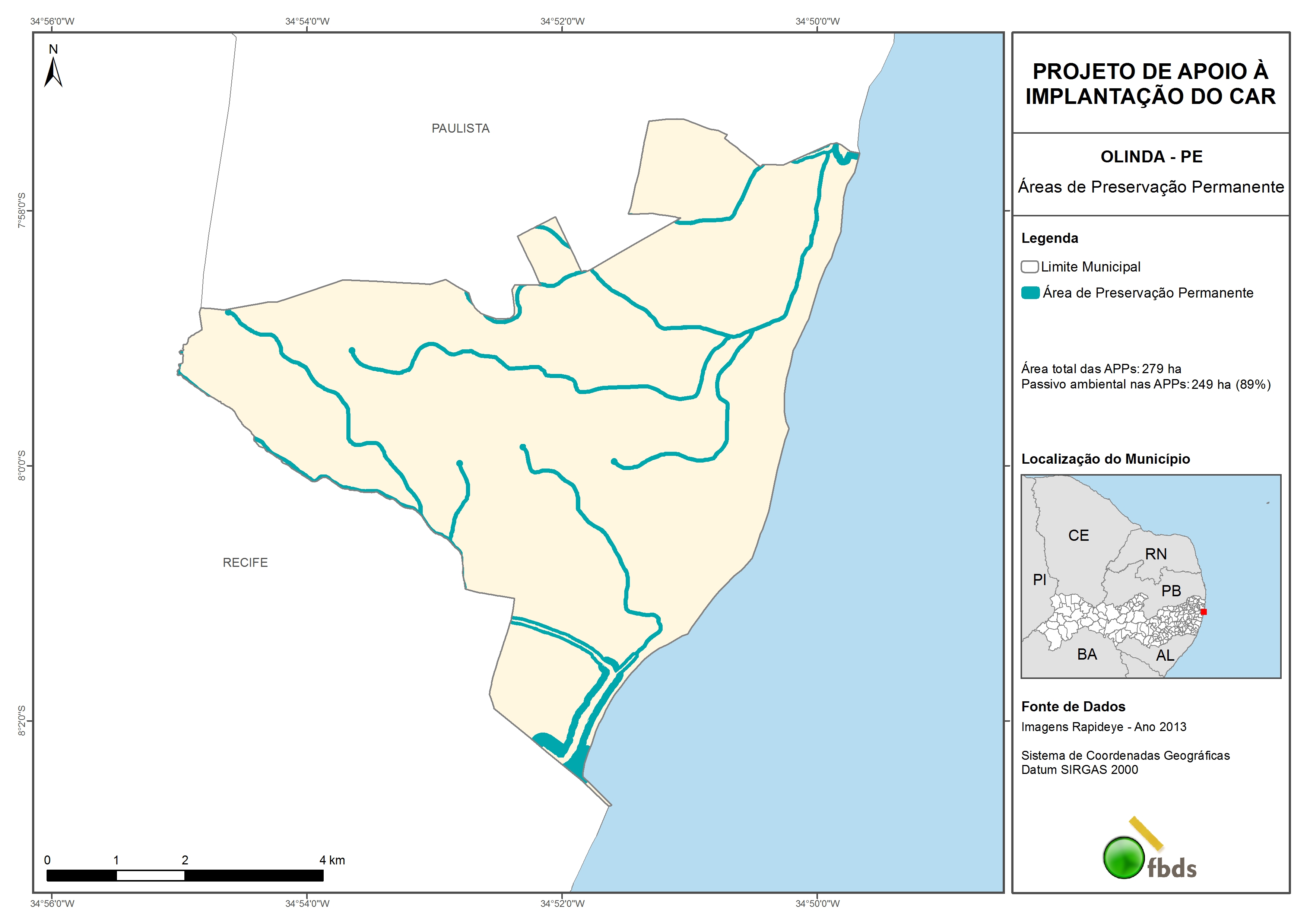Click the BA state label on inset map

(x=1087, y=655)
